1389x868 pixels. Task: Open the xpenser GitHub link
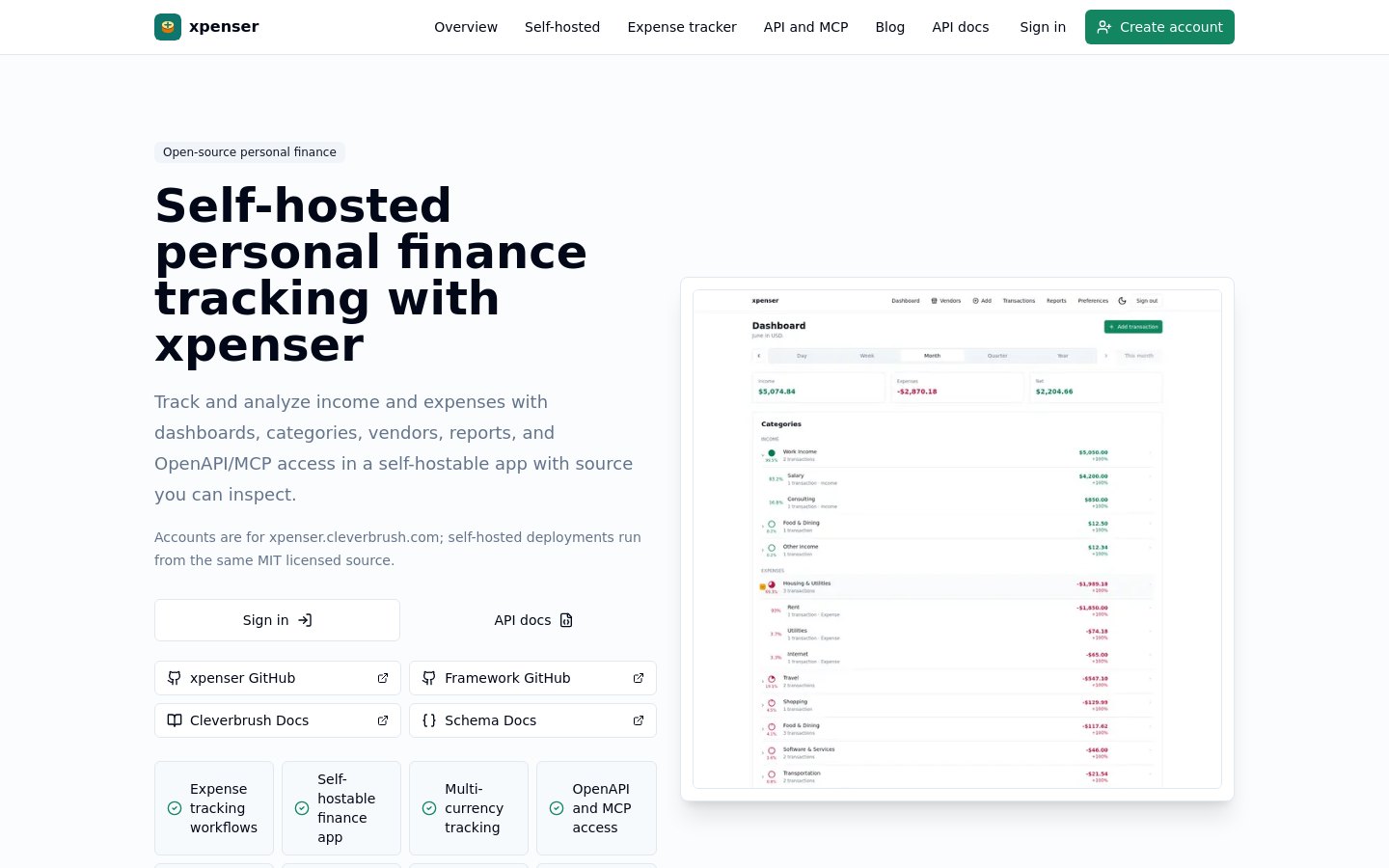pyautogui.click(x=278, y=678)
